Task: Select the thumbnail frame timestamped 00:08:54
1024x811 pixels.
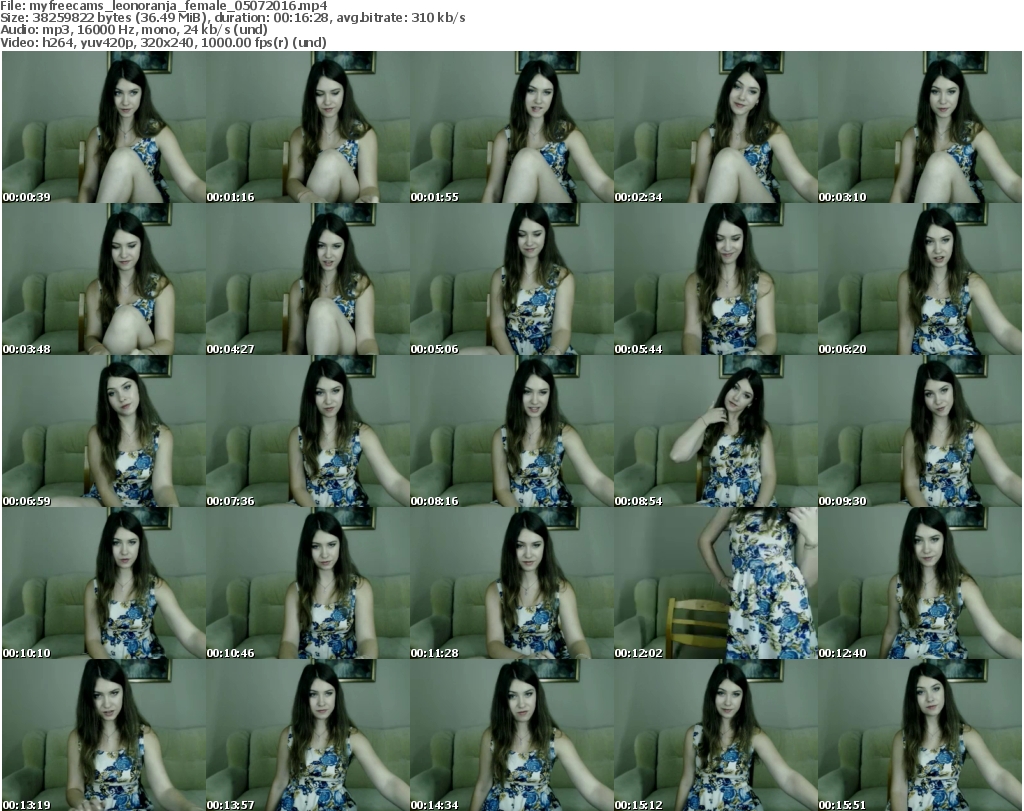Action: point(716,431)
